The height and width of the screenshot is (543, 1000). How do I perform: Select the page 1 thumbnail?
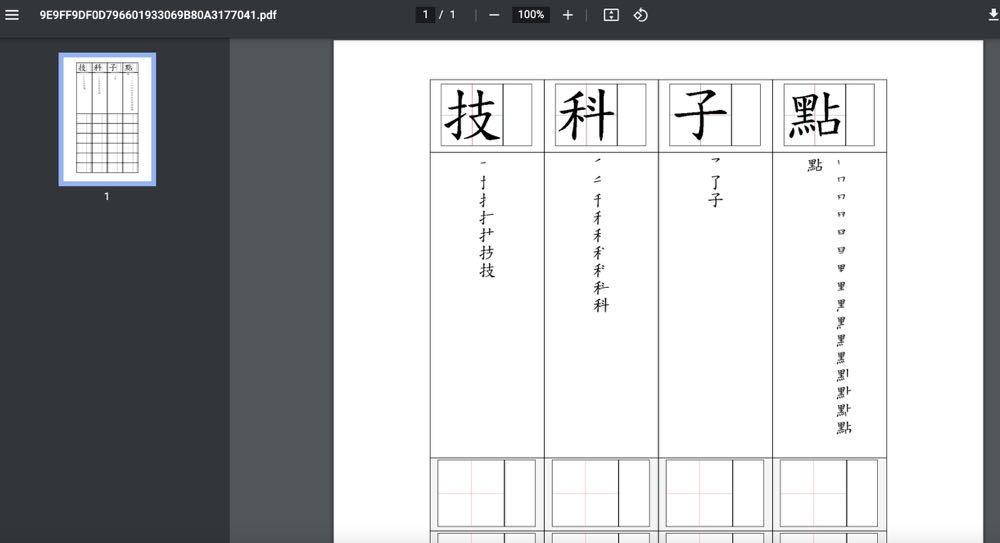[x=107, y=119]
